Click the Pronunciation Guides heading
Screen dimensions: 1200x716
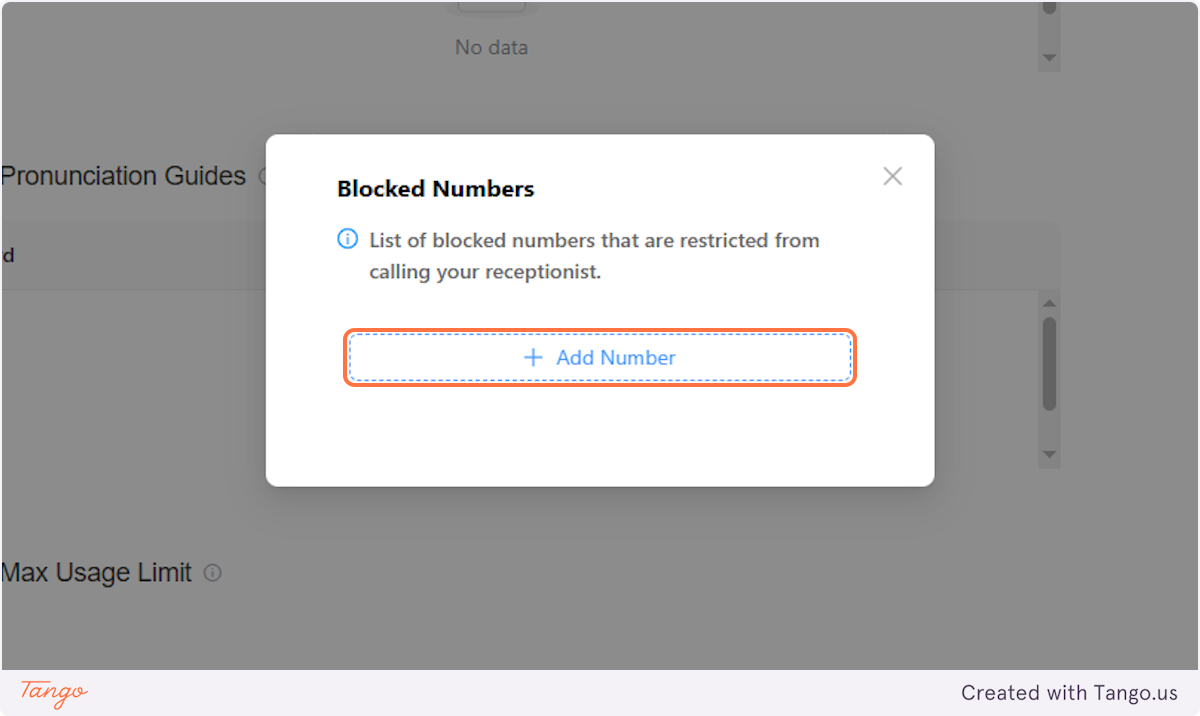[x=122, y=176]
